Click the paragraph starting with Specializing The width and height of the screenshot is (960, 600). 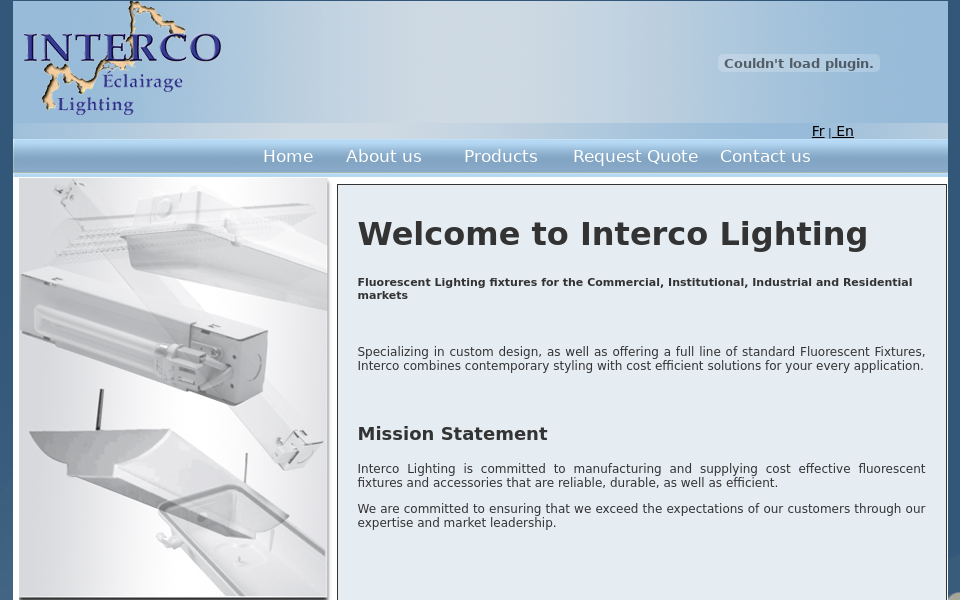641,358
